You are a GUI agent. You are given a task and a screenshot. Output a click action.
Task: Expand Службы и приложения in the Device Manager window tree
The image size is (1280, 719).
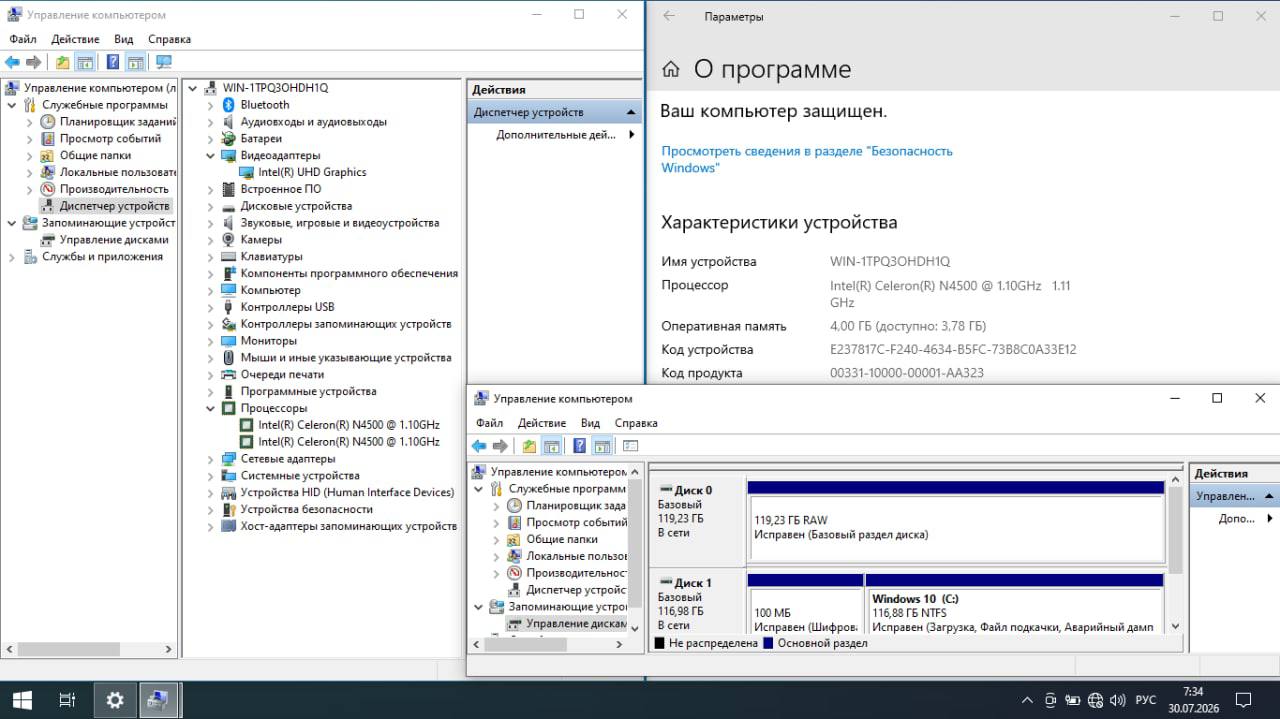click(x=12, y=257)
